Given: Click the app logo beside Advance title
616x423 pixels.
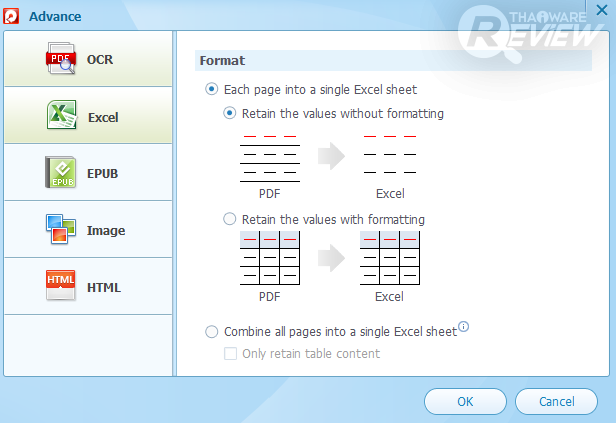Looking at the screenshot, I should tap(11, 16).
